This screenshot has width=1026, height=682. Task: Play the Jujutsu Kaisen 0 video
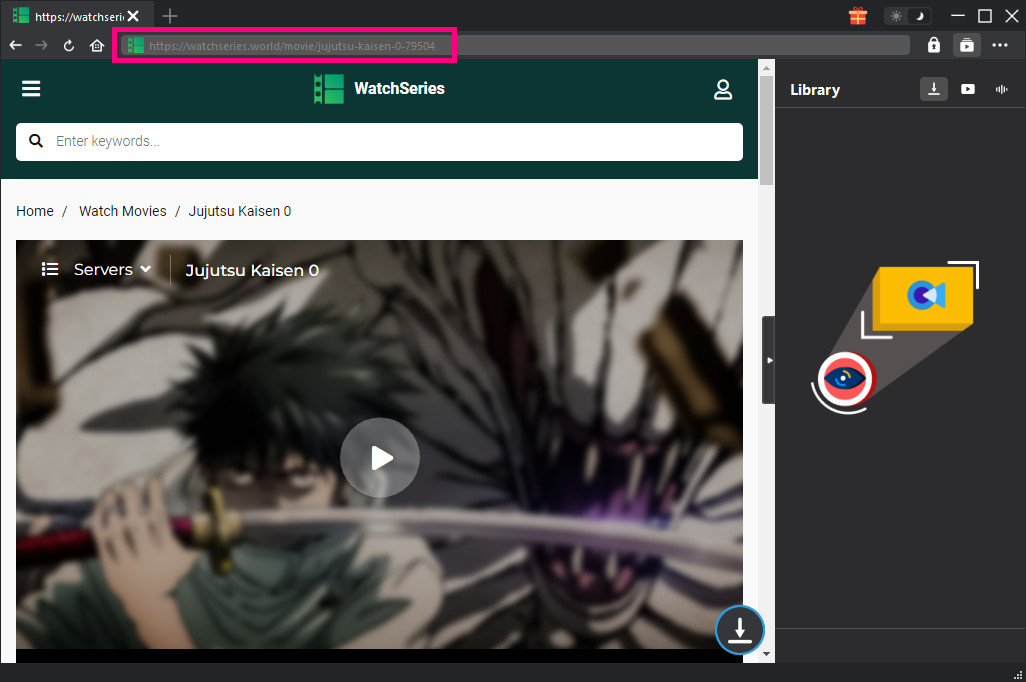click(380, 458)
